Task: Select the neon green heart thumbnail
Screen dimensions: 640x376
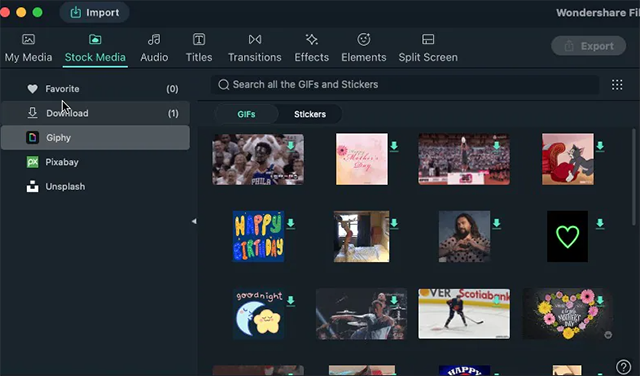Action: tap(567, 236)
